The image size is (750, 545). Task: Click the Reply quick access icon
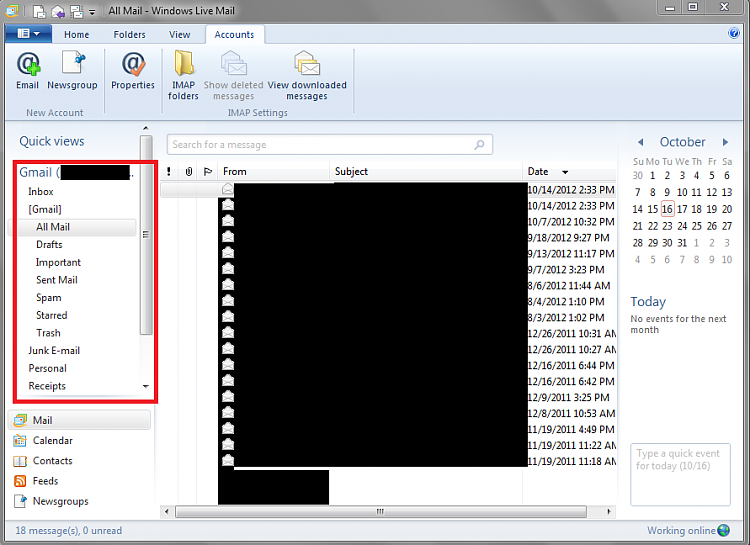(x=58, y=11)
